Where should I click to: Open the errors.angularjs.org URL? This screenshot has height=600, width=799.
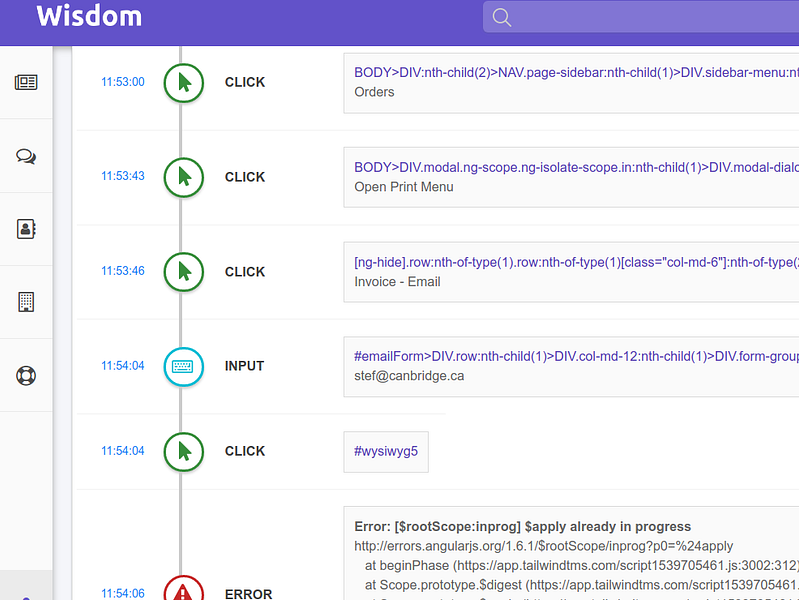tap(543, 546)
